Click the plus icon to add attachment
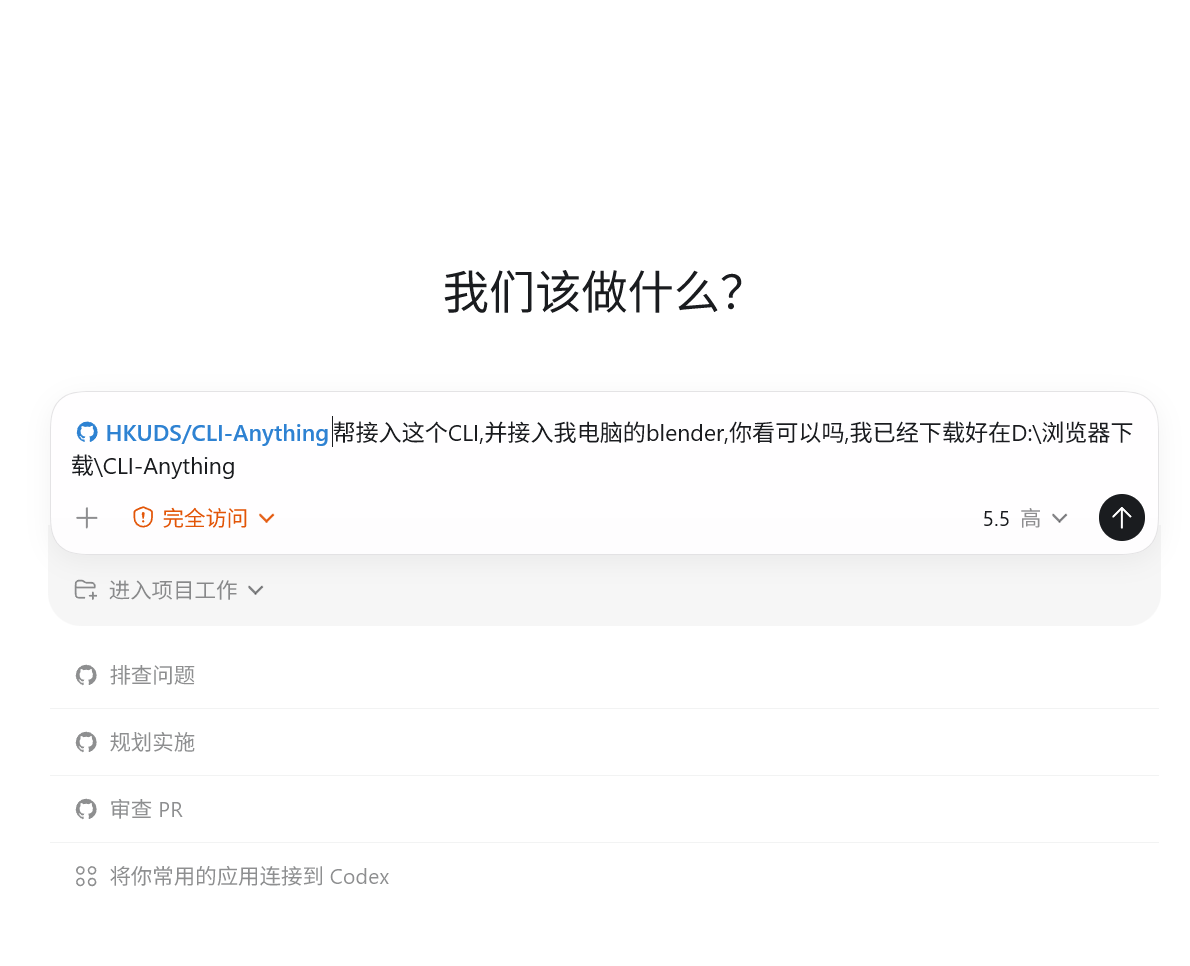 pos(87,518)
